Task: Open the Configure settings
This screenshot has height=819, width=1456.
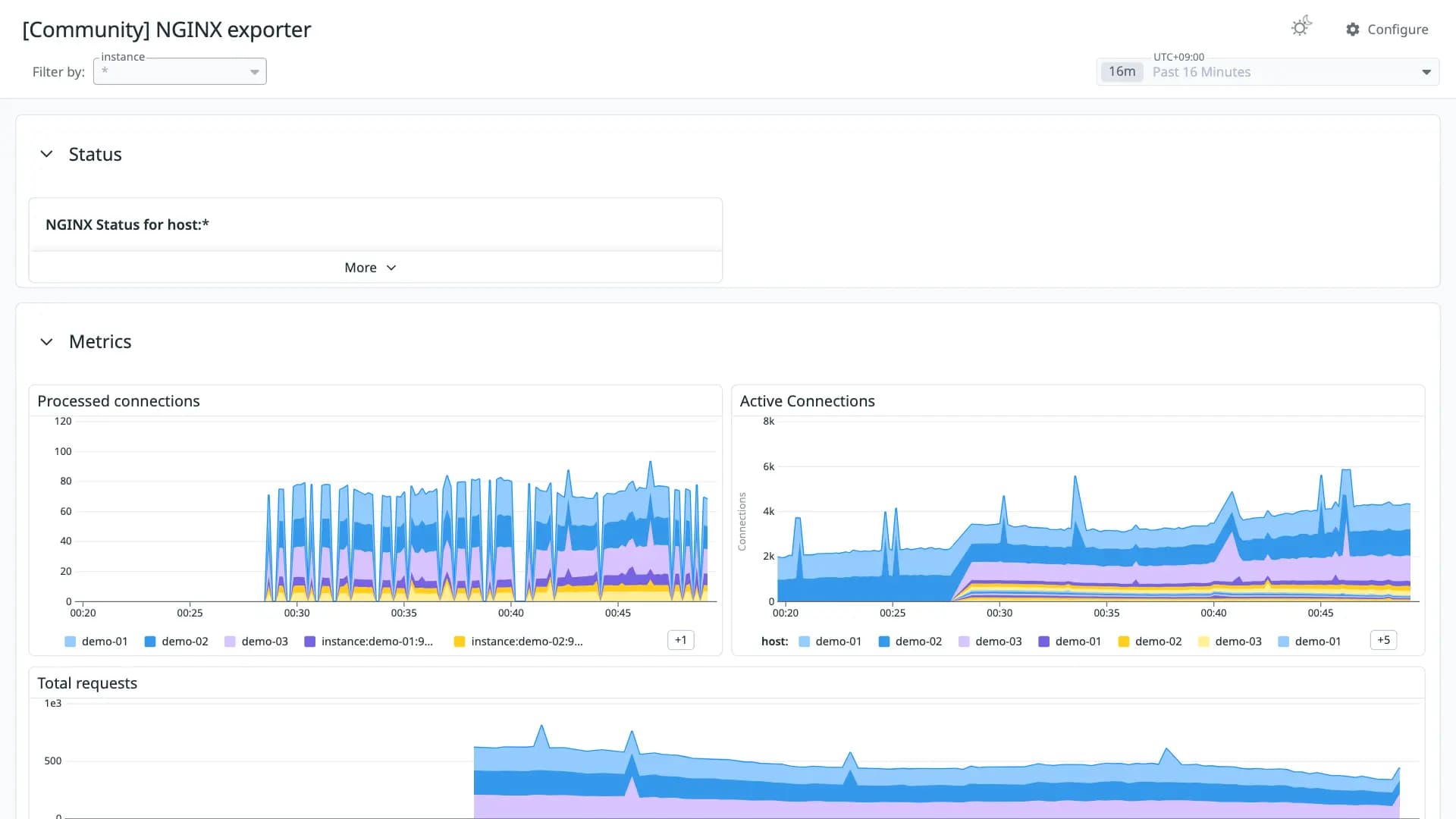Action: [1387, 30]
